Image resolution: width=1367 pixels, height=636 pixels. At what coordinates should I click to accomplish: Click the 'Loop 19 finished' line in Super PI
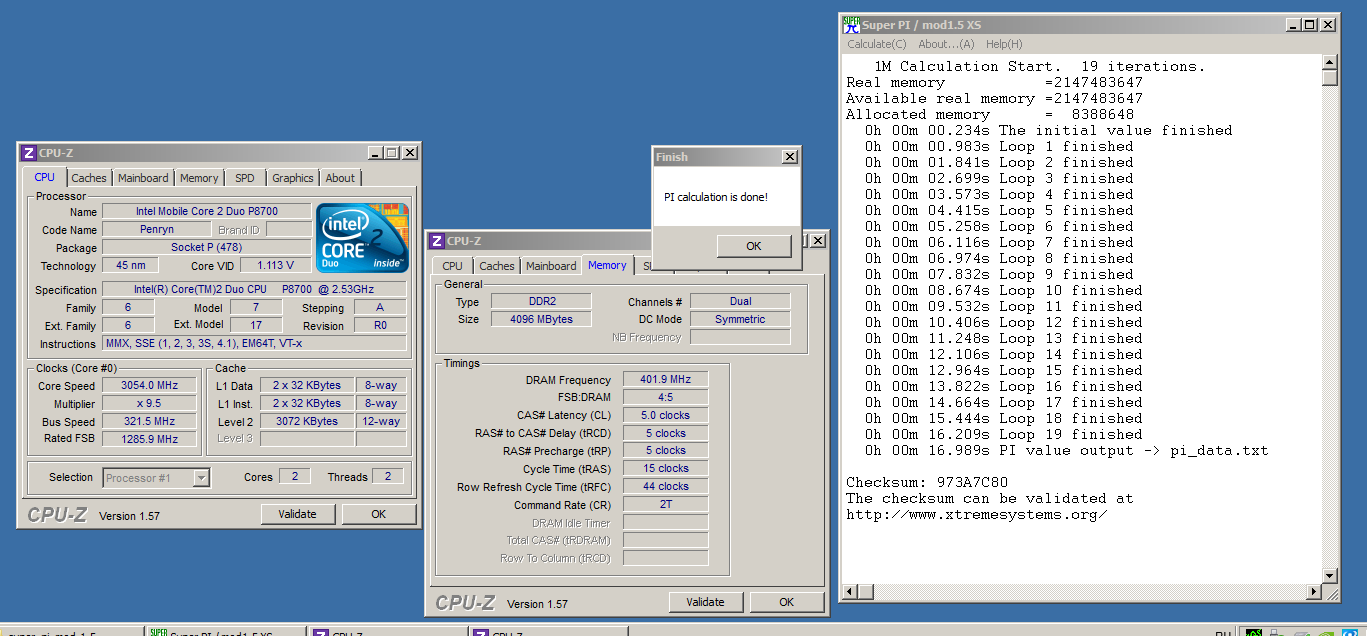pos(1004,435)
